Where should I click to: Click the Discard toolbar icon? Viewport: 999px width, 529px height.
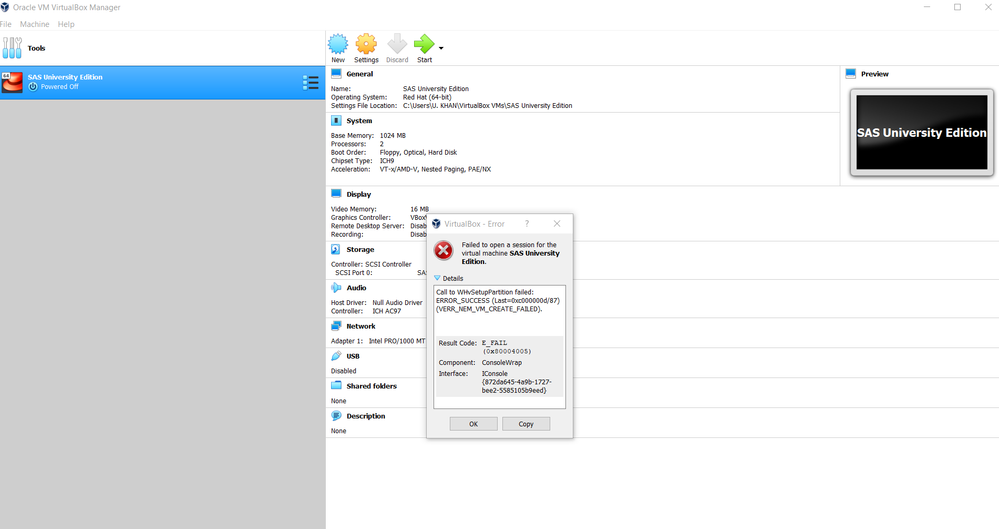pyautogui.click(x=397, y=44)
